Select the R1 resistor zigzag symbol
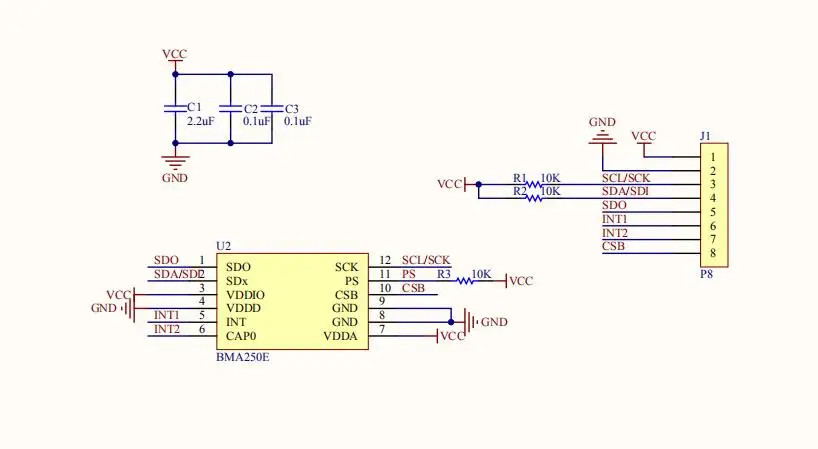Viewport: 818px width, 449px height. click(x=533, y=185)
